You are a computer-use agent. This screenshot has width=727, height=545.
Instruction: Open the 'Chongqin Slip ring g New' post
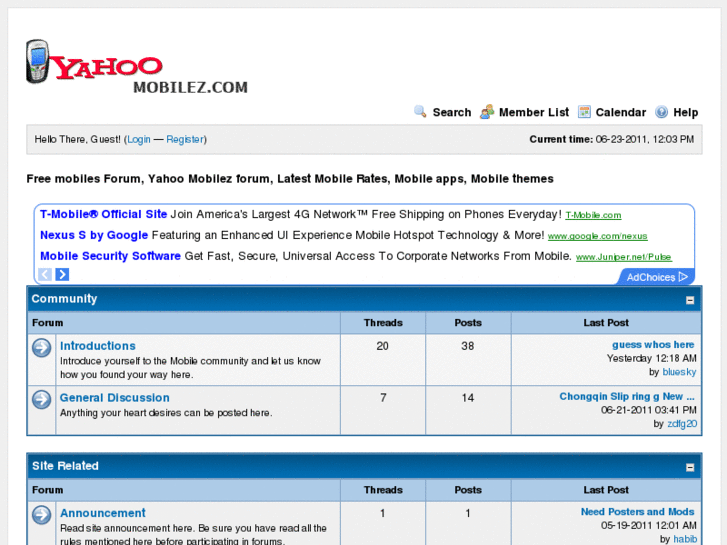click(x=627, y=397)
